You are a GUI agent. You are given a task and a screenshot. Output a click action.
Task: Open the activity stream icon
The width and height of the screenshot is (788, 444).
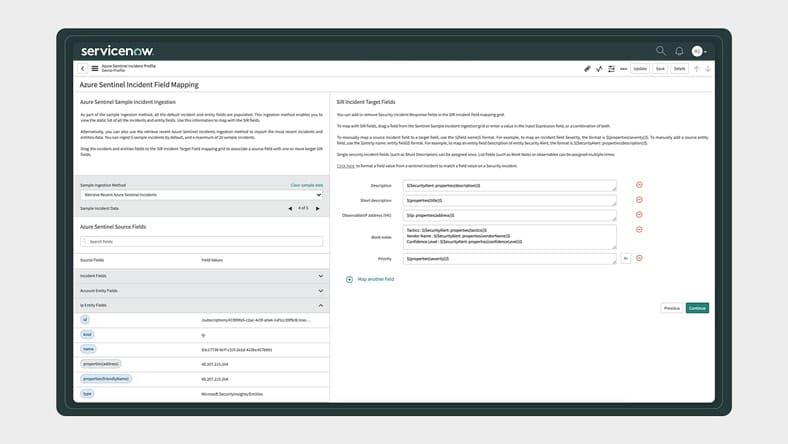599,69
